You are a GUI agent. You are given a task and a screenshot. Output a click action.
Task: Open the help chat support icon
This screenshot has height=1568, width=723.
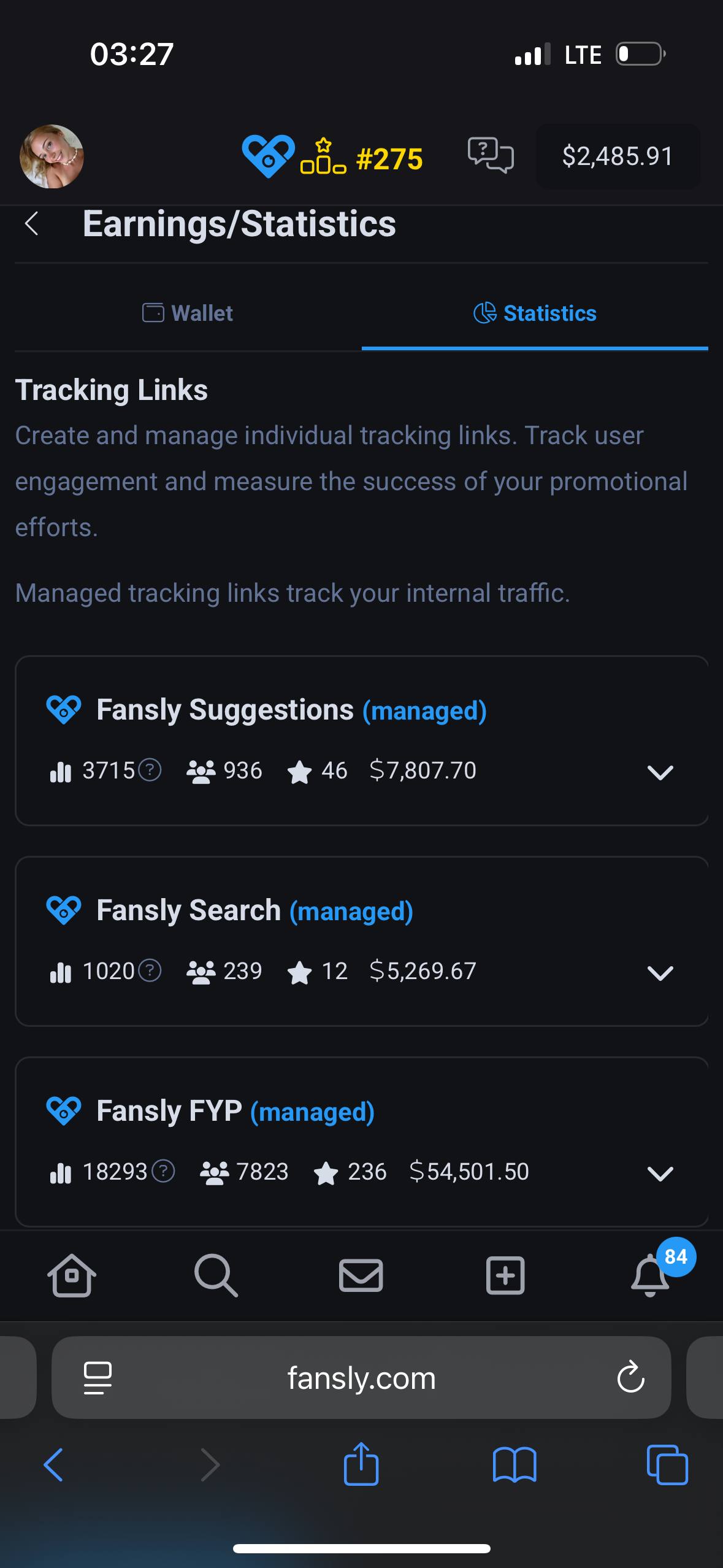click(491, 156)
